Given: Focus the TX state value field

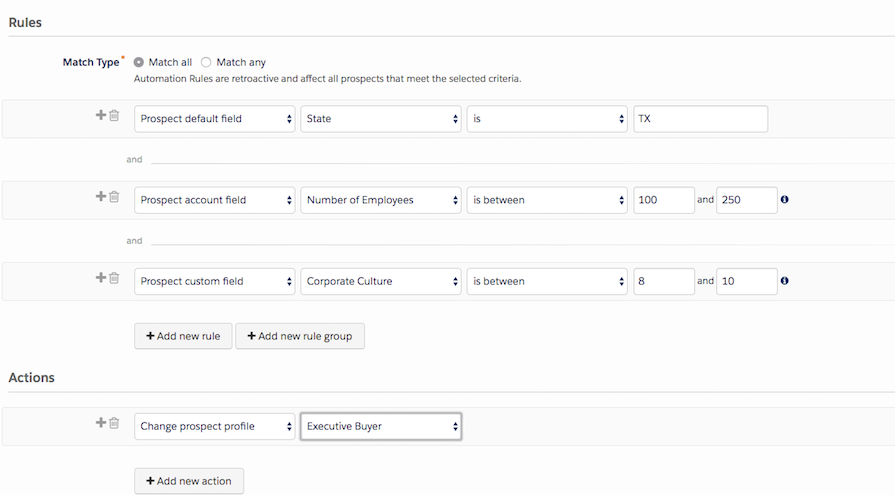Looking at the screenshot, I should (700, 119).
